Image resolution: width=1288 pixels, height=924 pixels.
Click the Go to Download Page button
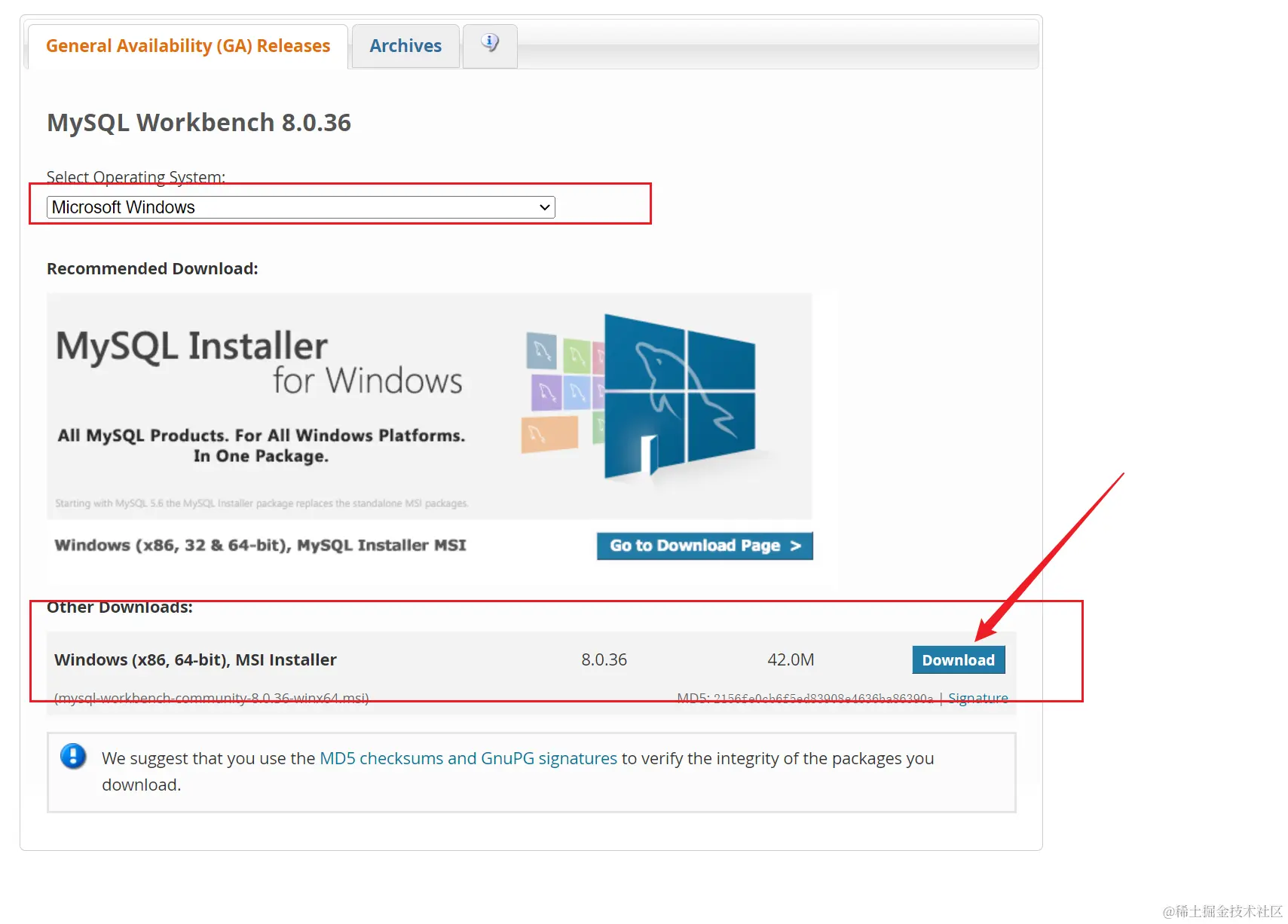coord(705,546)
